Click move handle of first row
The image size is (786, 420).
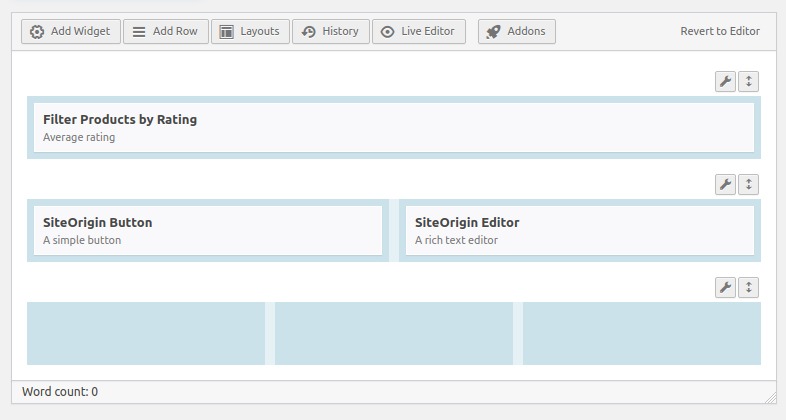pos(748,82)
